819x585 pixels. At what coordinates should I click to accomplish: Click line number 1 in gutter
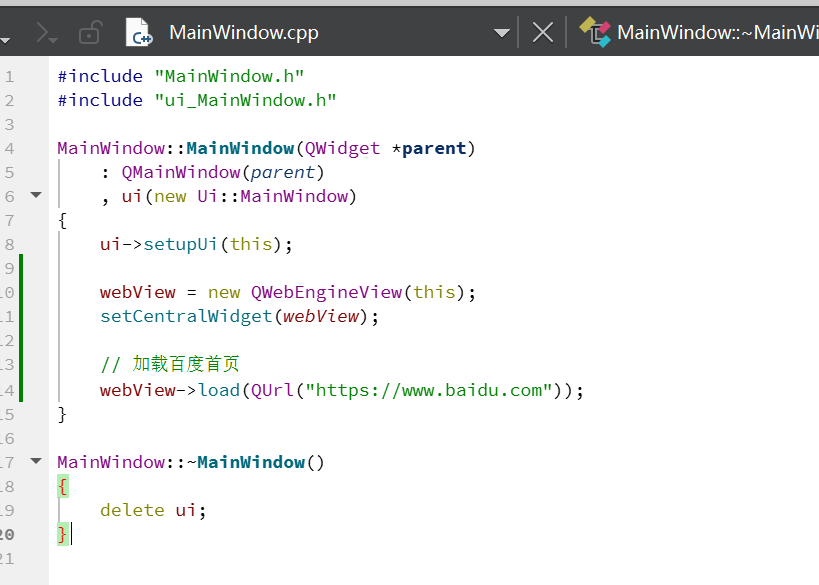coord(9,77)
